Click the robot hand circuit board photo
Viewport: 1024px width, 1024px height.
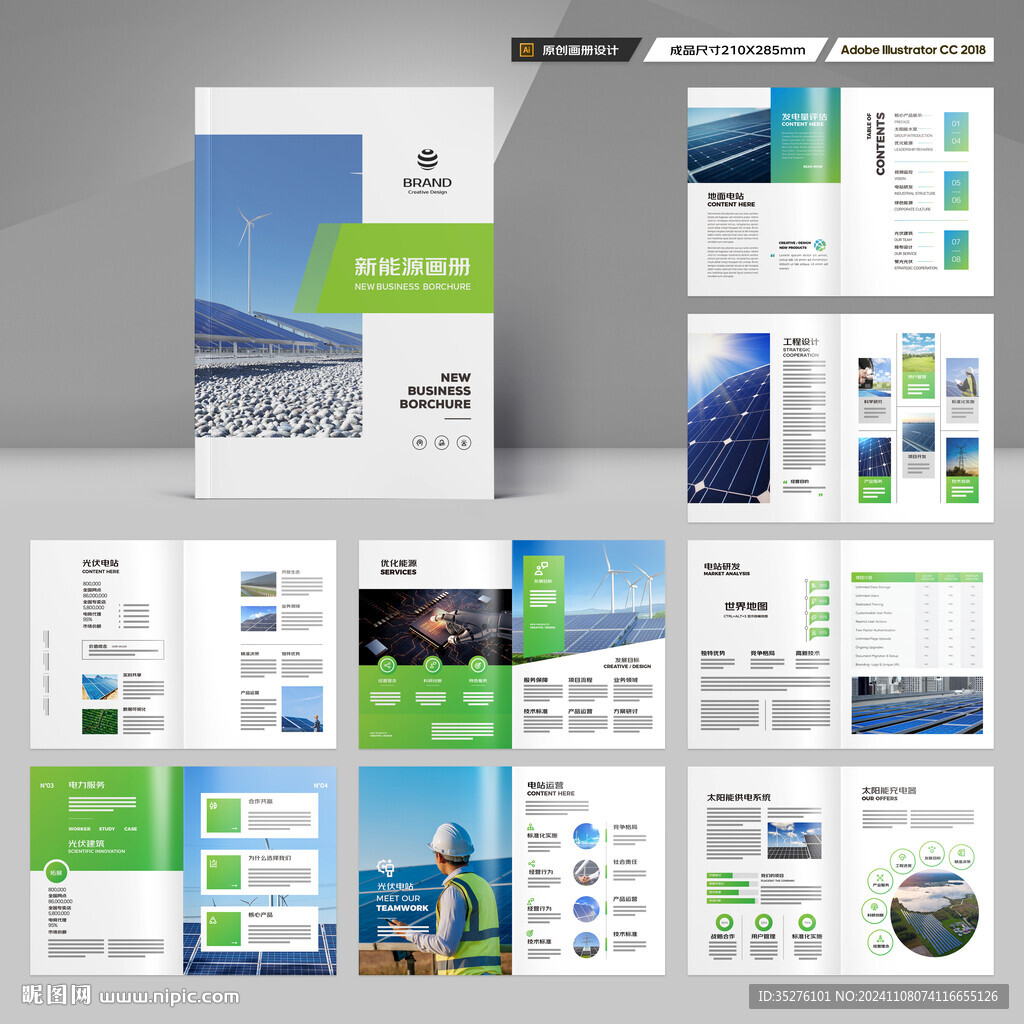coord(436,627)
